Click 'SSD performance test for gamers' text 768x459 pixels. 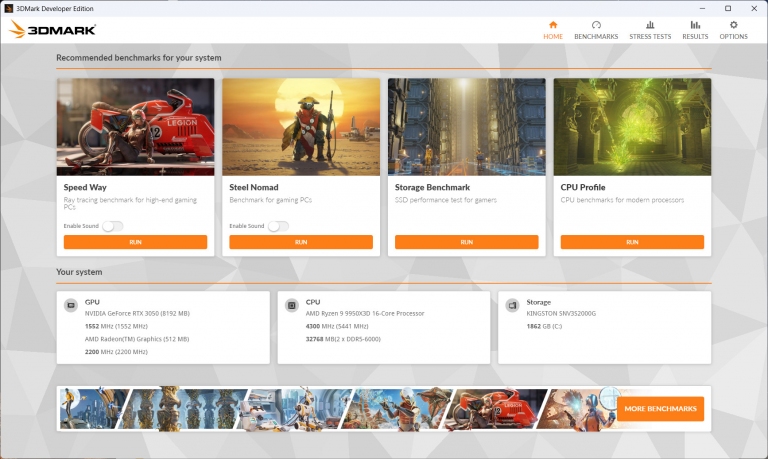pos(446,200)
